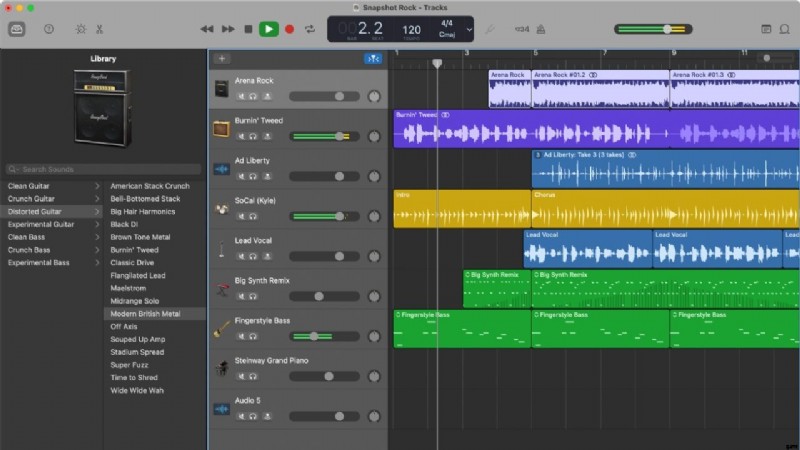Open the Library panel icon

[x=17, y=30]
